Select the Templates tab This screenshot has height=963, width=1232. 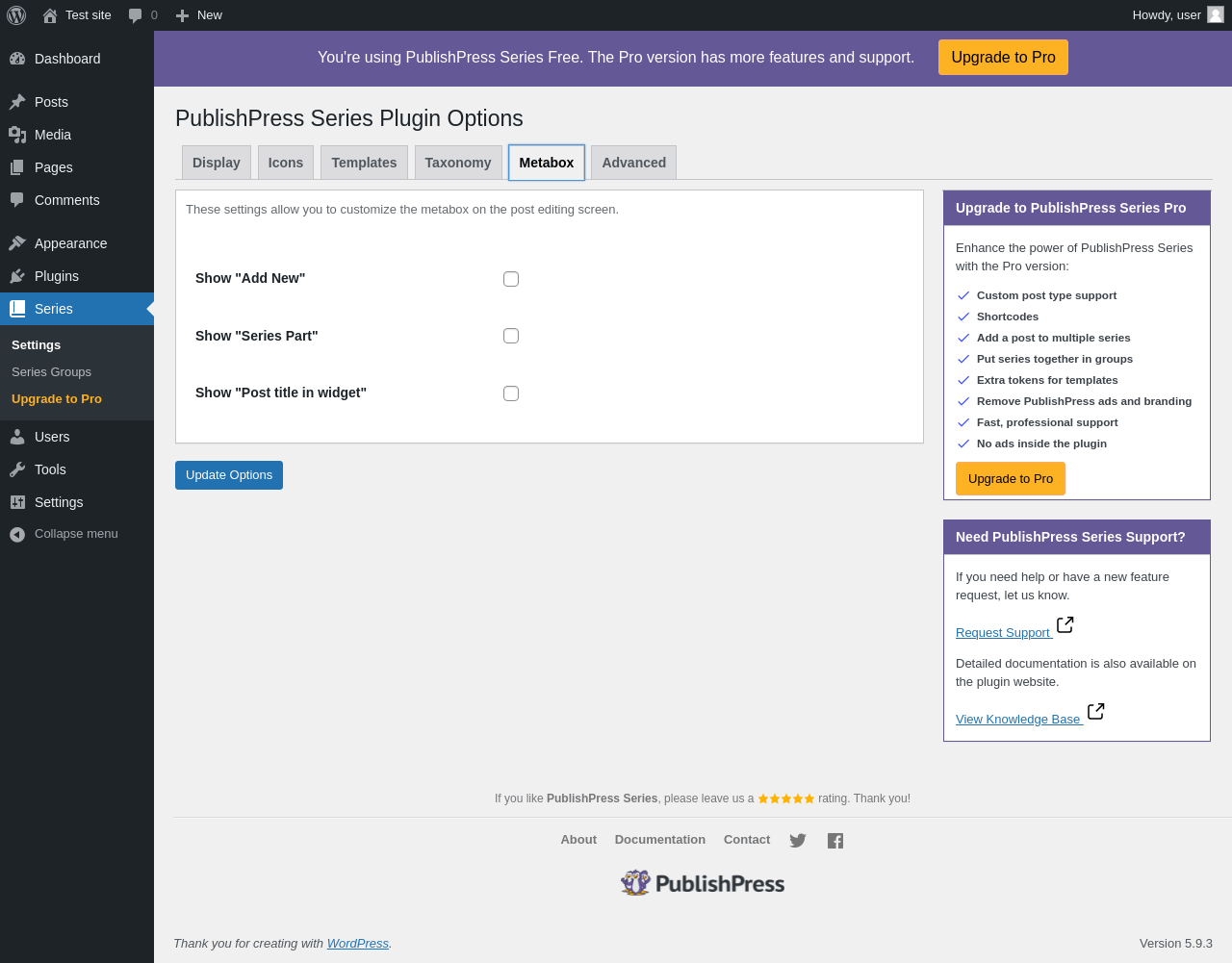pos(364,163)
